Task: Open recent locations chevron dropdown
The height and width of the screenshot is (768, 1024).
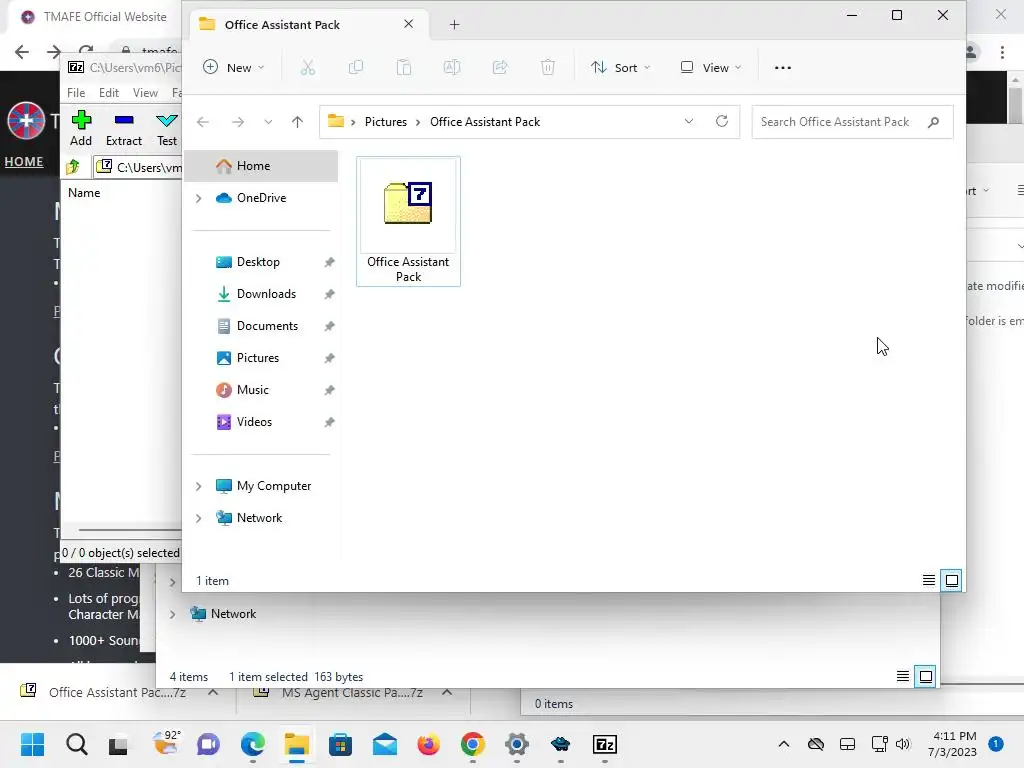Action: coord(268,122)
